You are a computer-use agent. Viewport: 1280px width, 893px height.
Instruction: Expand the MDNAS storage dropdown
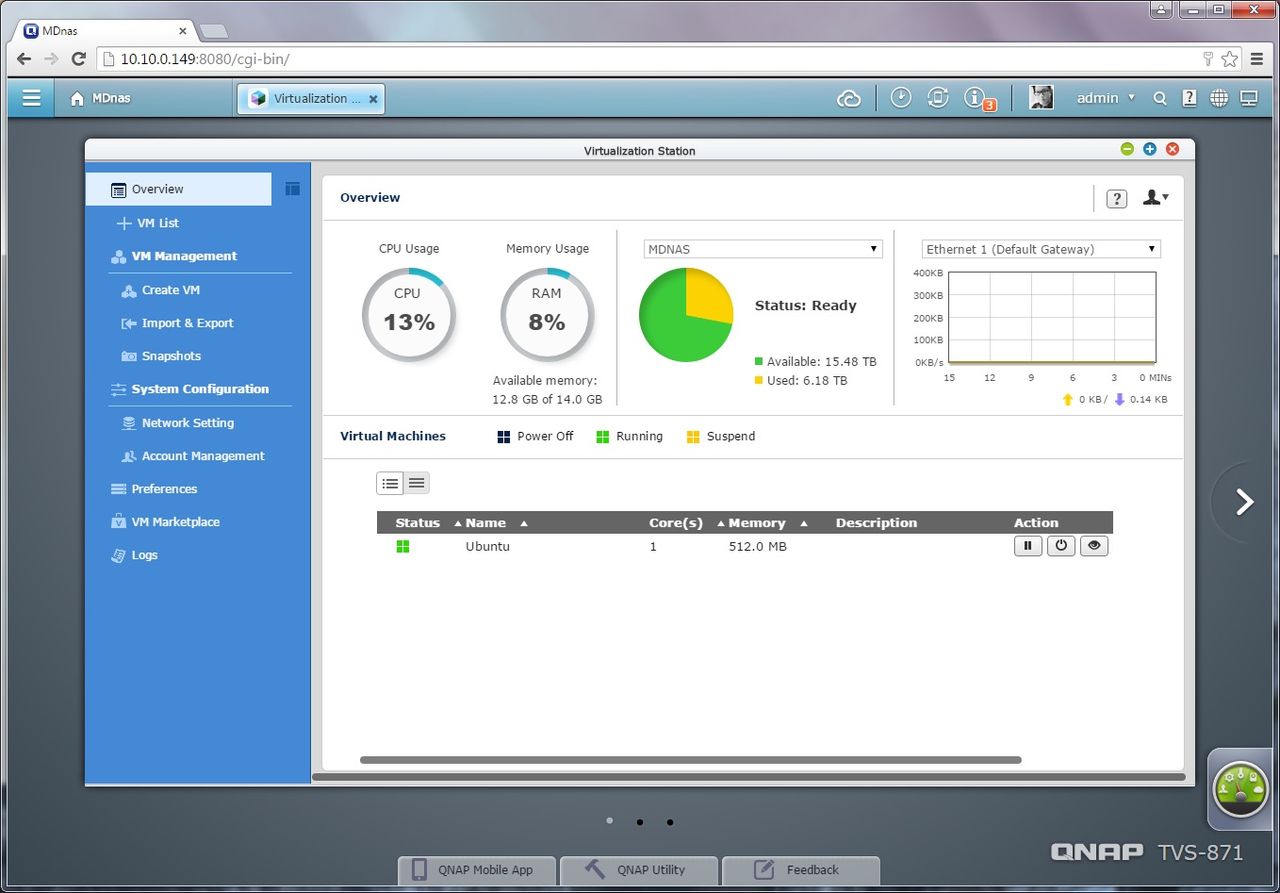pyautogui.click(x=763, y=249)
